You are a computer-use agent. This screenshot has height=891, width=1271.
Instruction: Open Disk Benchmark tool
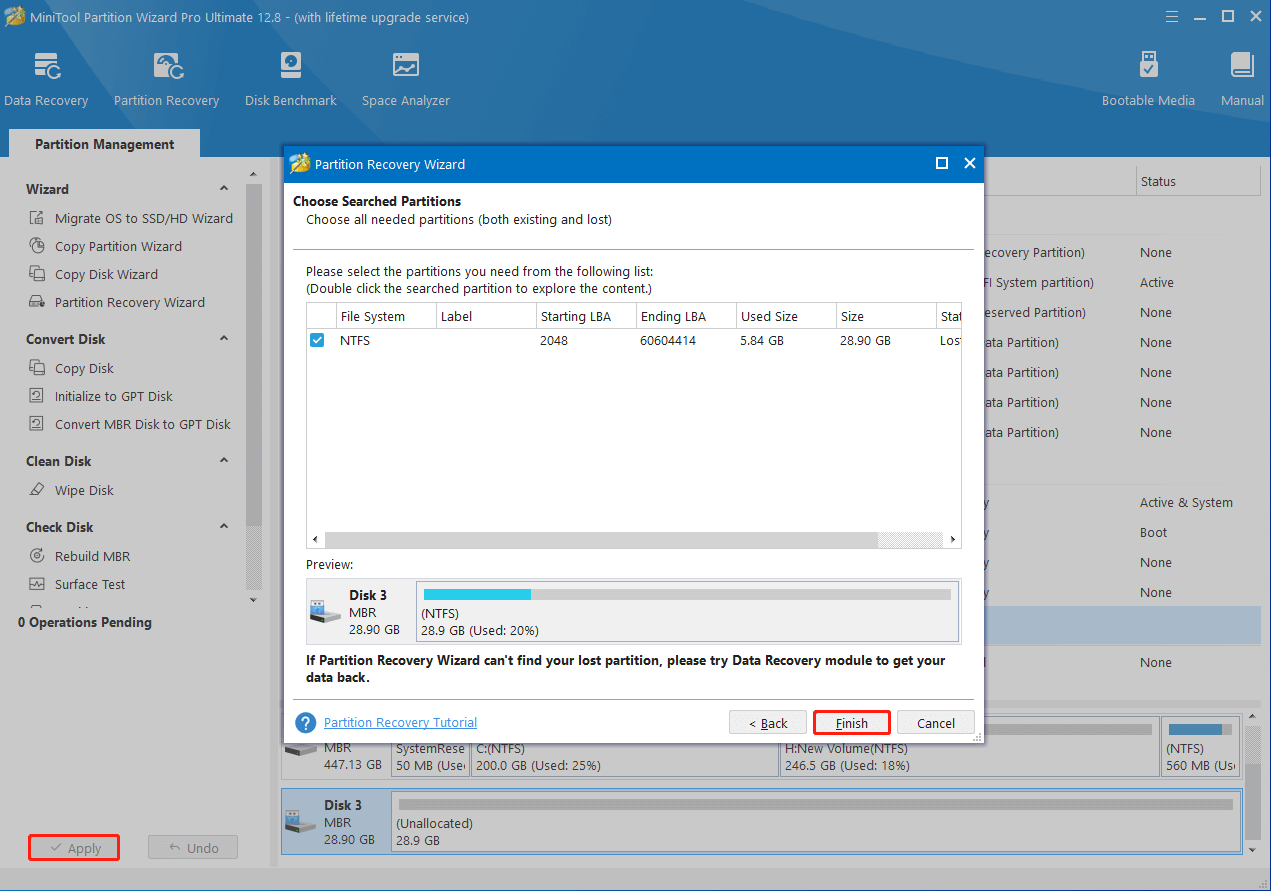[290, 67]
